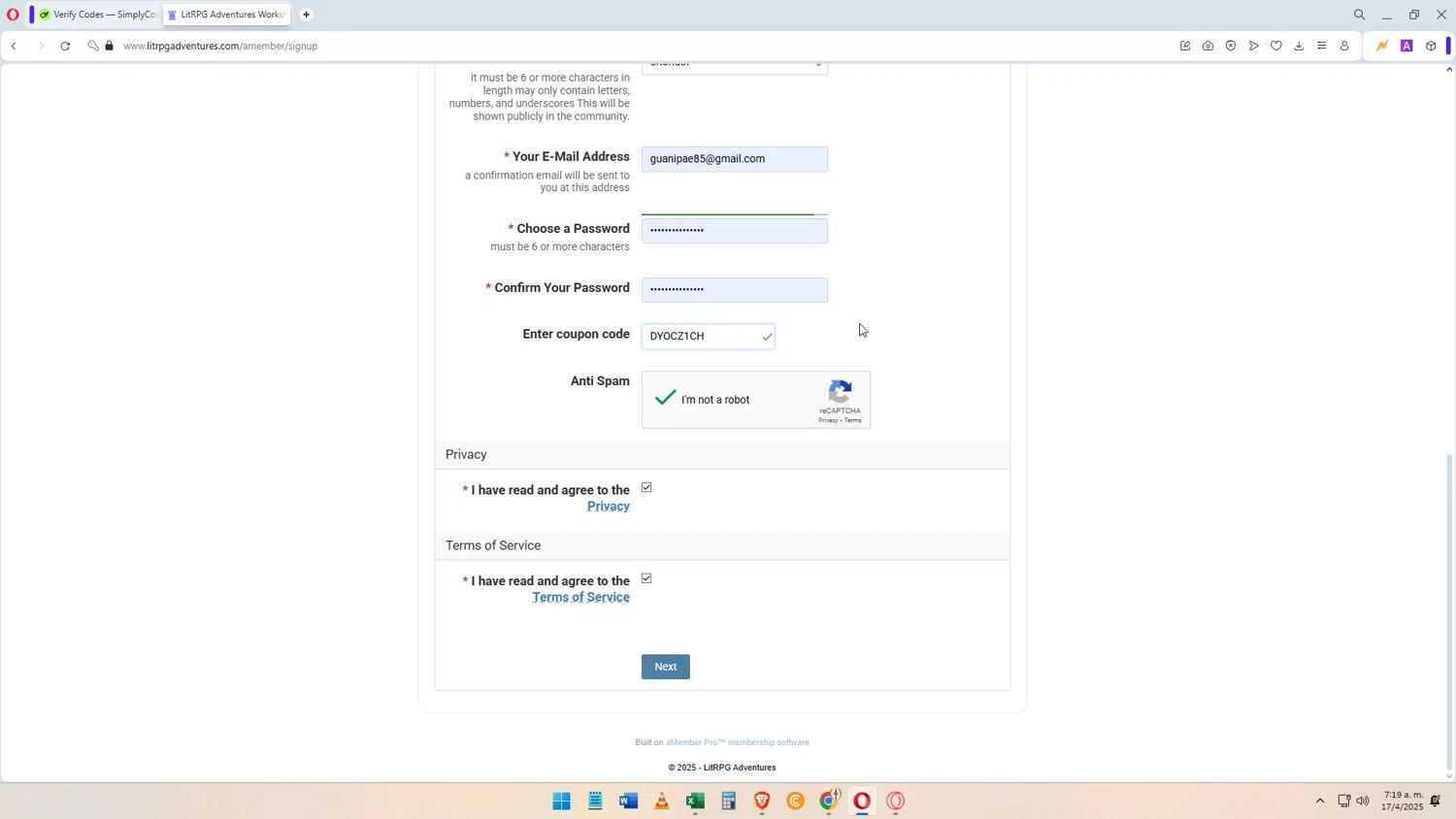This screenshot has height=819, width=1456.
Task: Open the Windows Start menu
Action: pyautogui.click(x=561, y=801)
